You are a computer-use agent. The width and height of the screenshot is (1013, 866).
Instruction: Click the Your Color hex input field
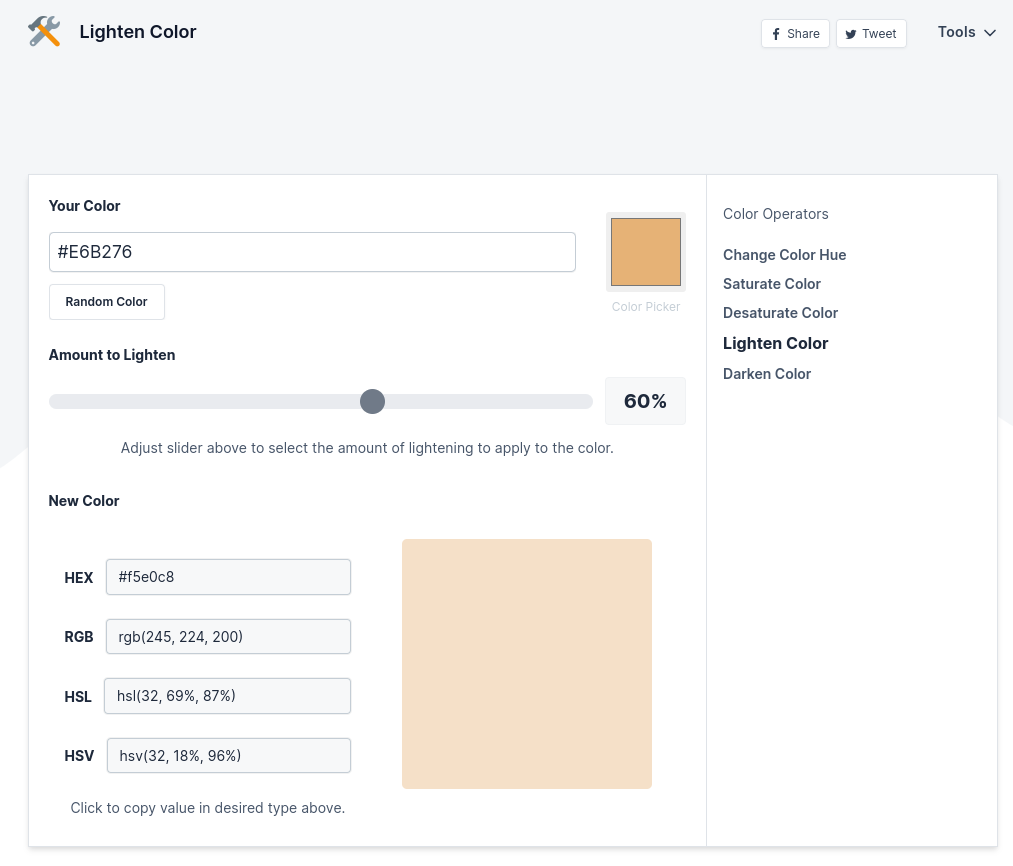pyautogui.click(x=312, y=252)
